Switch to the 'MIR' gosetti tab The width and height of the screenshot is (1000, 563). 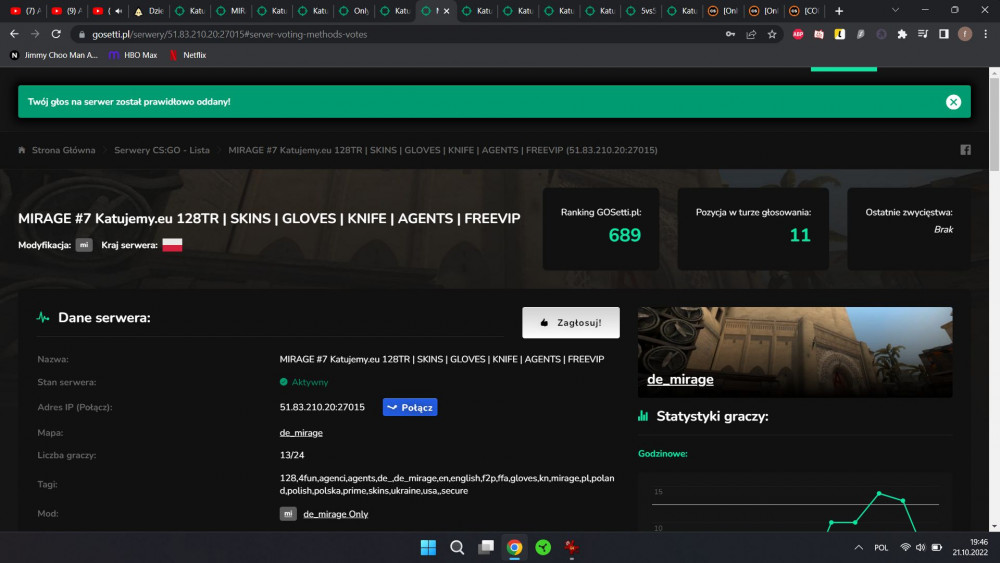230,11
